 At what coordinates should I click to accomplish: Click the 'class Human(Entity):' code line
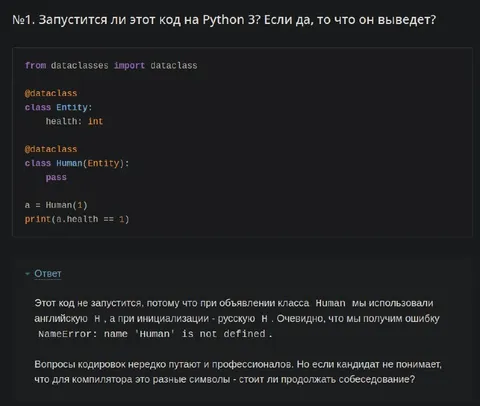coord(77,163)
